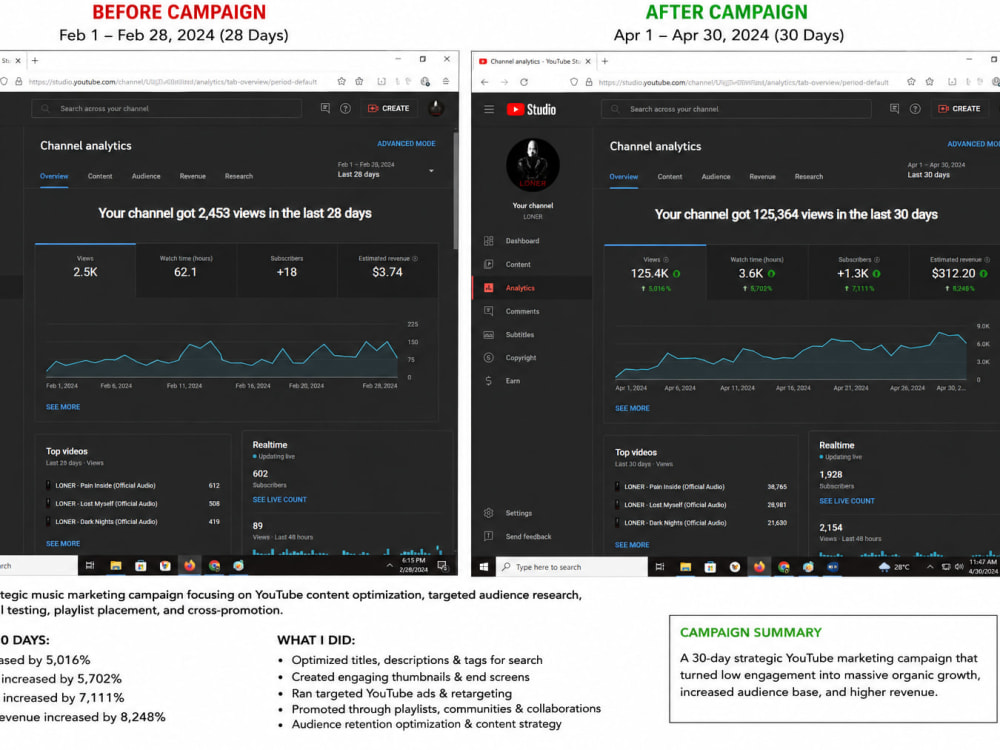Click the After window browser reload button

[x=524, y=82]
